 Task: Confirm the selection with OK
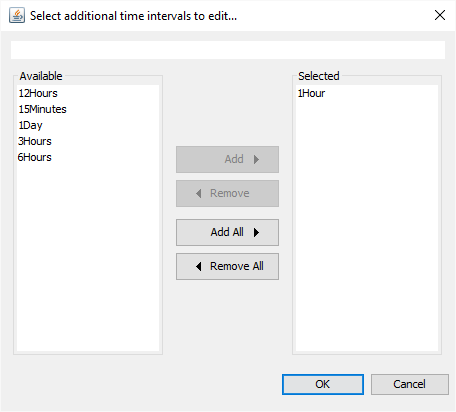(323, 384)
